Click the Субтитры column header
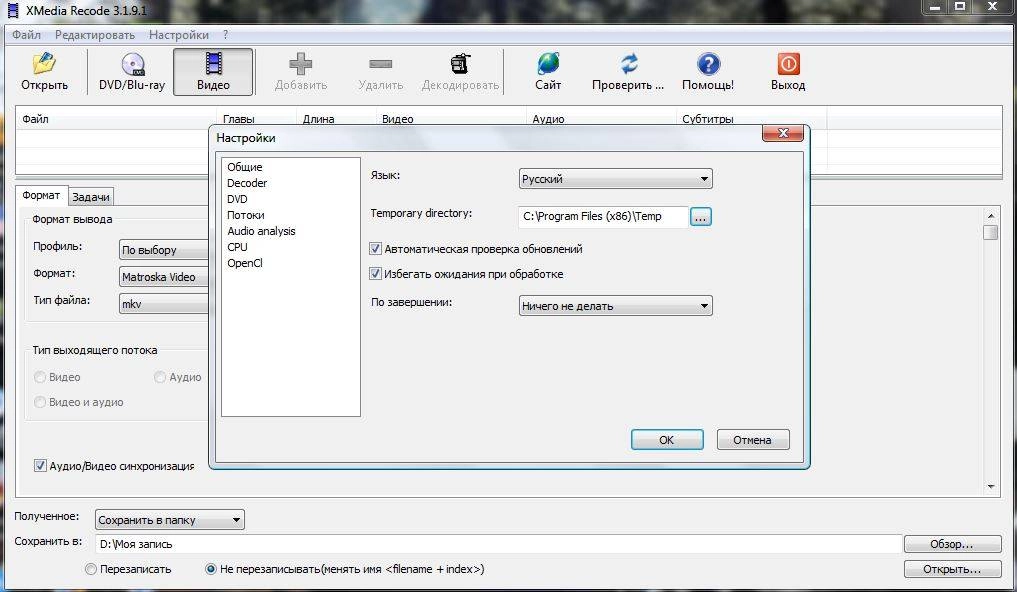Image resolution: width=1017 pixels, height=592 pixels. (750, 119)
